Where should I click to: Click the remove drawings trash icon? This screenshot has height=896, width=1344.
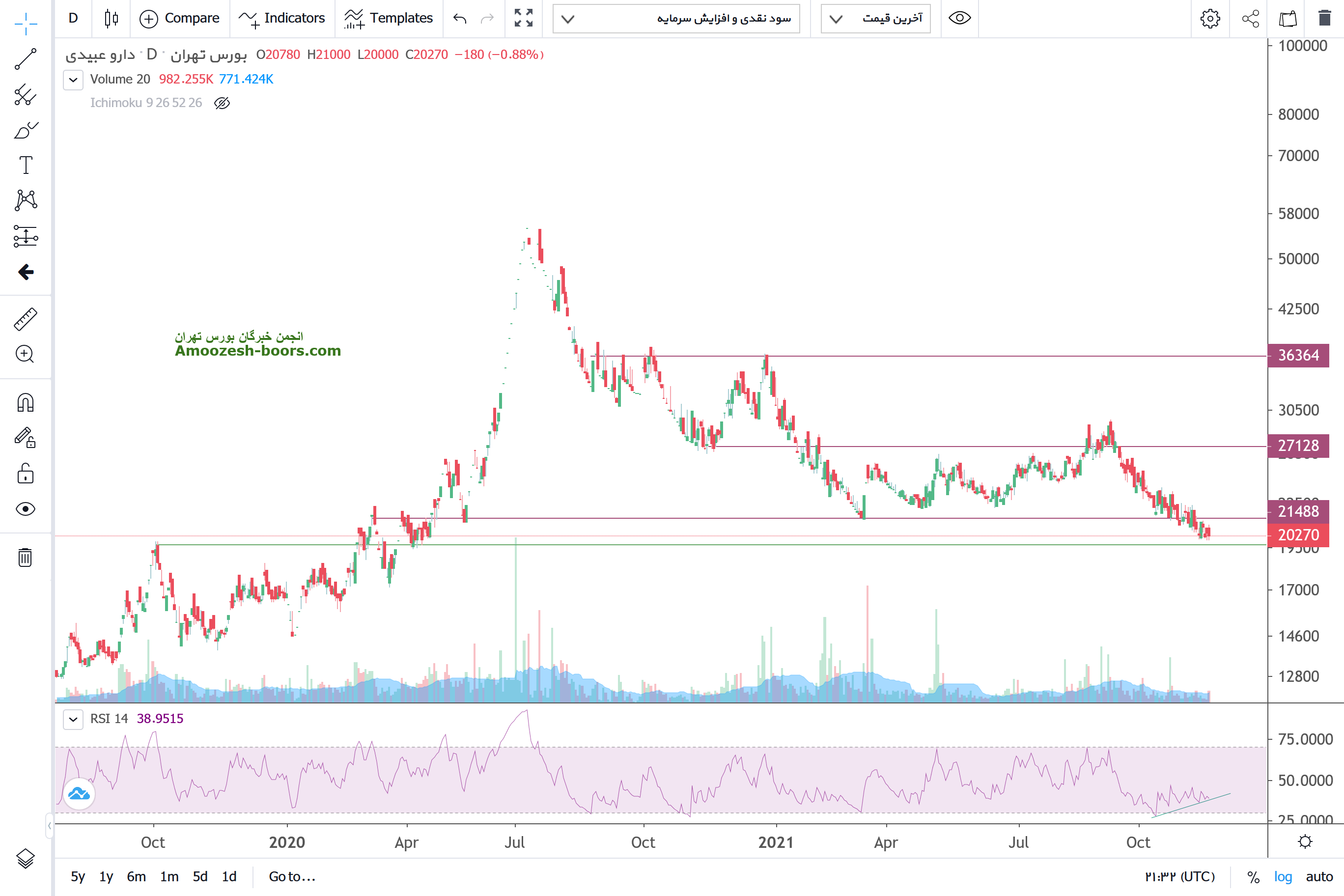pyautogui.click(x=25, y=557)
